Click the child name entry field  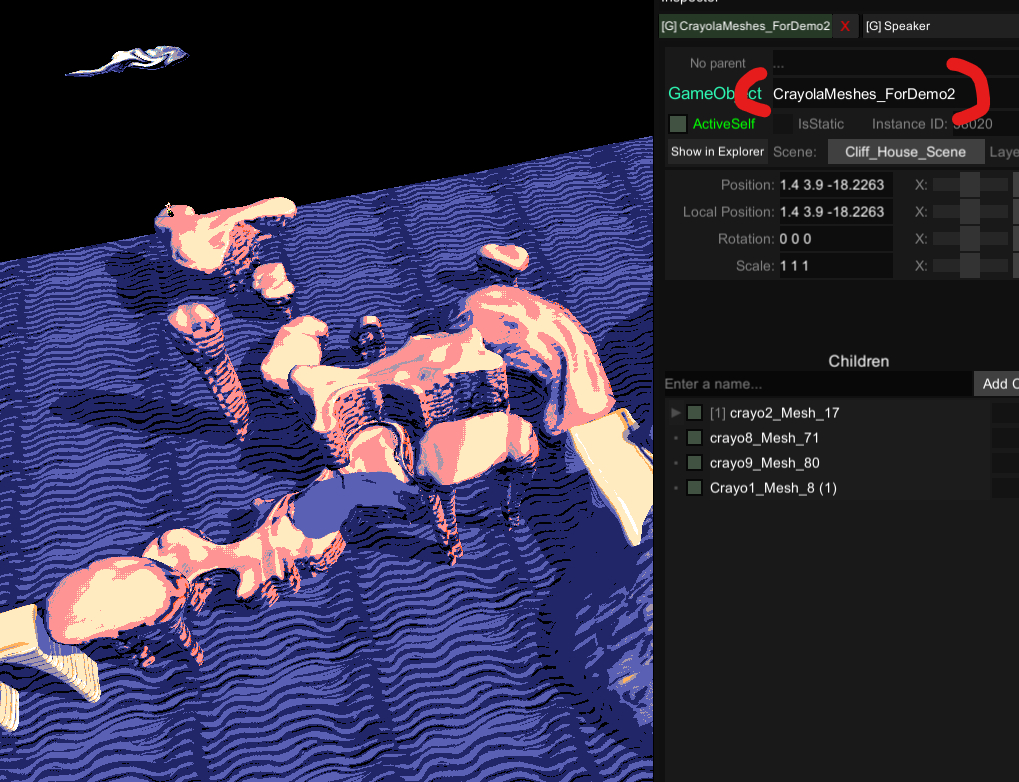coord(817,384)
